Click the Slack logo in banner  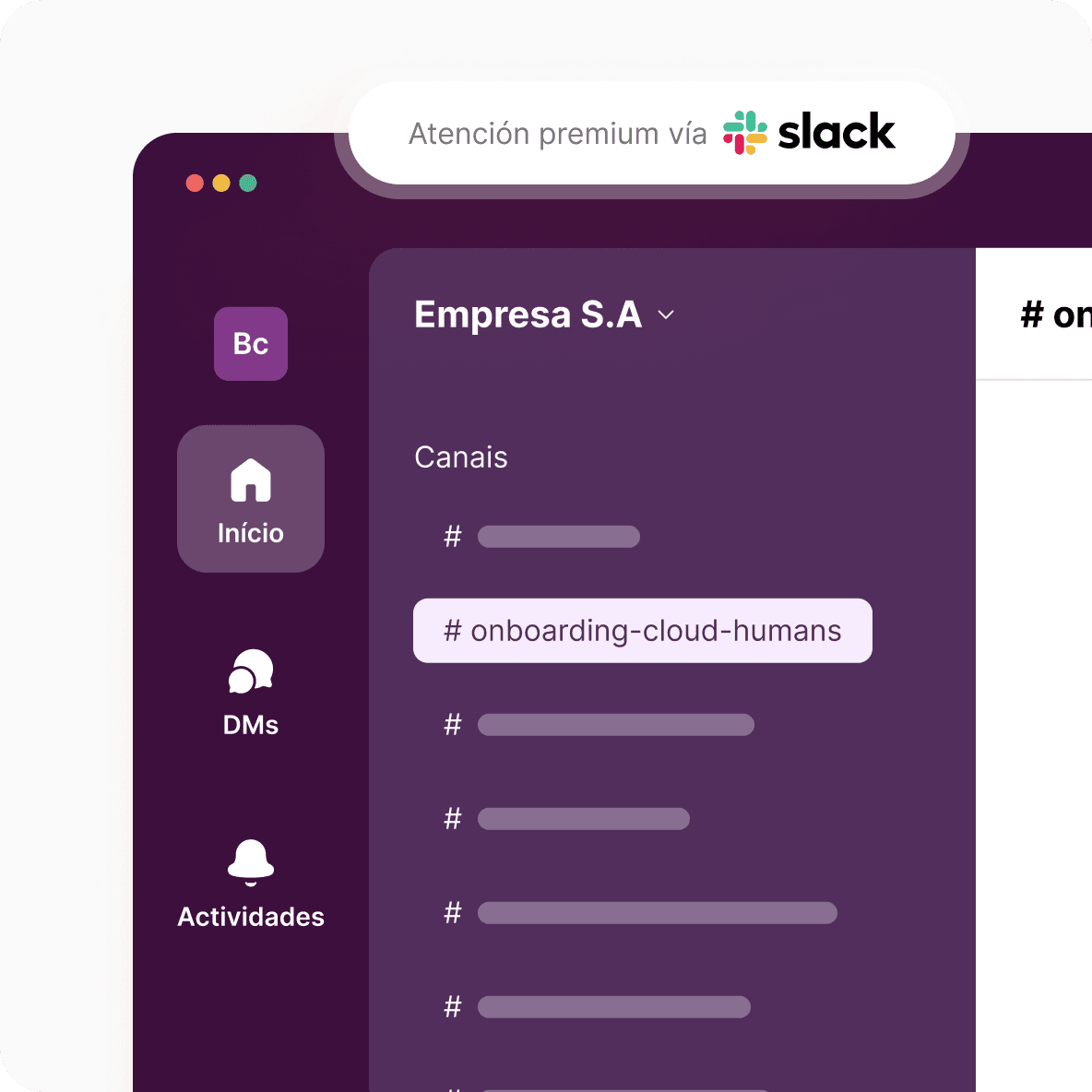[809, 132]
